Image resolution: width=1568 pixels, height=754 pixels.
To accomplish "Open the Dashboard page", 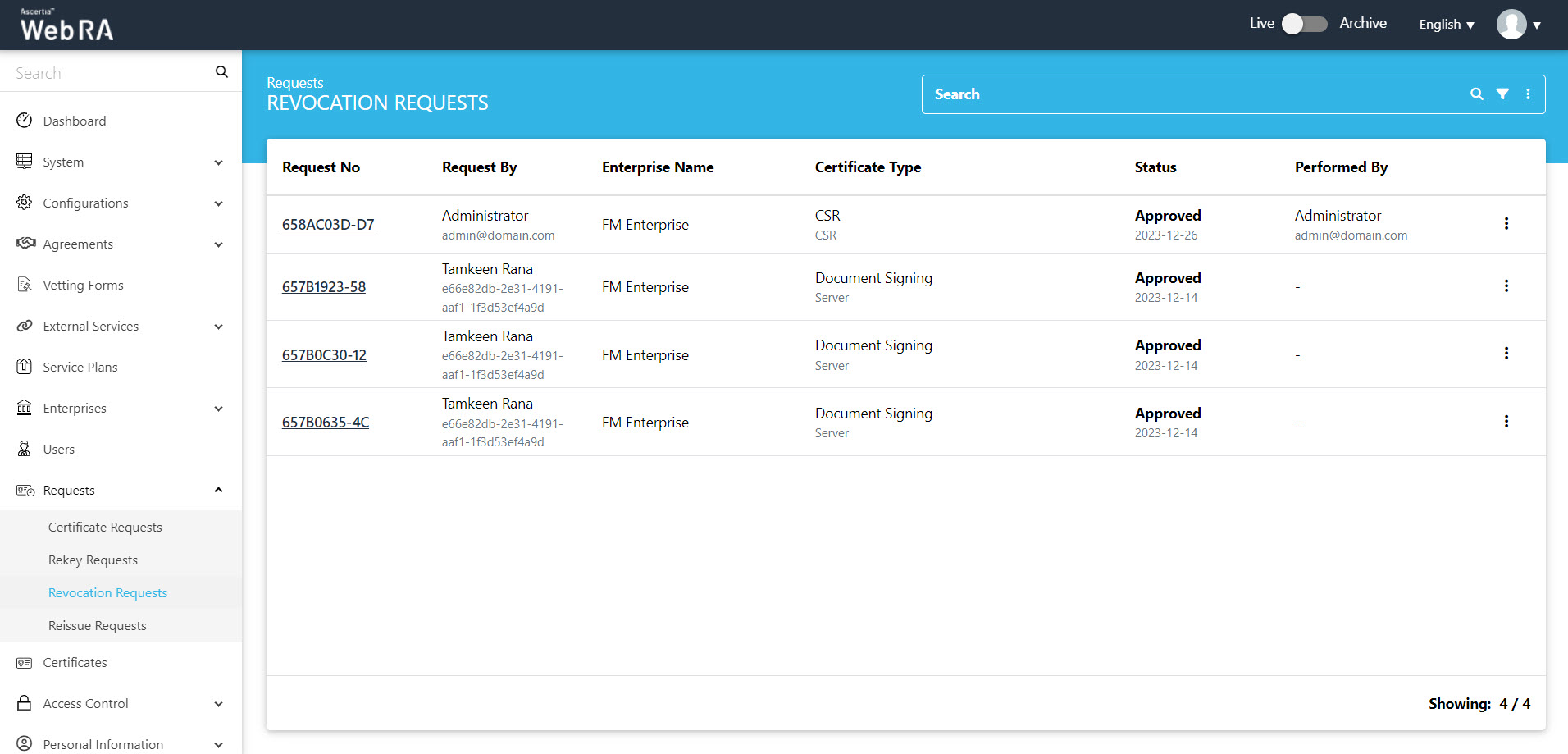I will pos(75,121).
